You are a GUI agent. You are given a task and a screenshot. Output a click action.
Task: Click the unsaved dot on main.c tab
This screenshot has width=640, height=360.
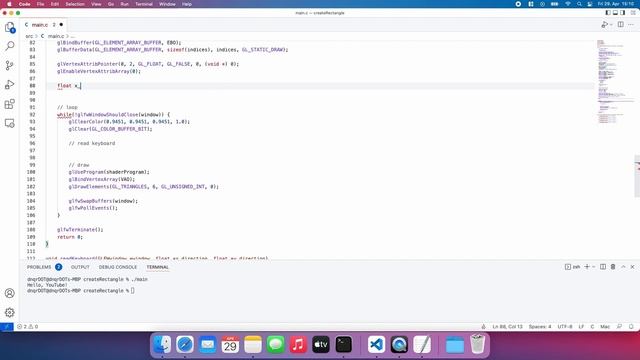coord(61,25)
